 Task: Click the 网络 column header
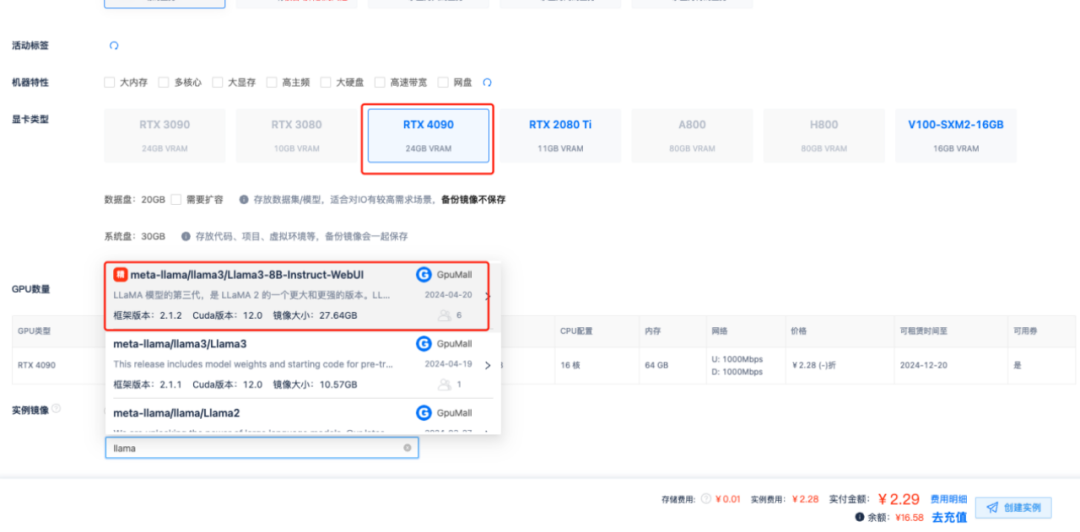720,331
